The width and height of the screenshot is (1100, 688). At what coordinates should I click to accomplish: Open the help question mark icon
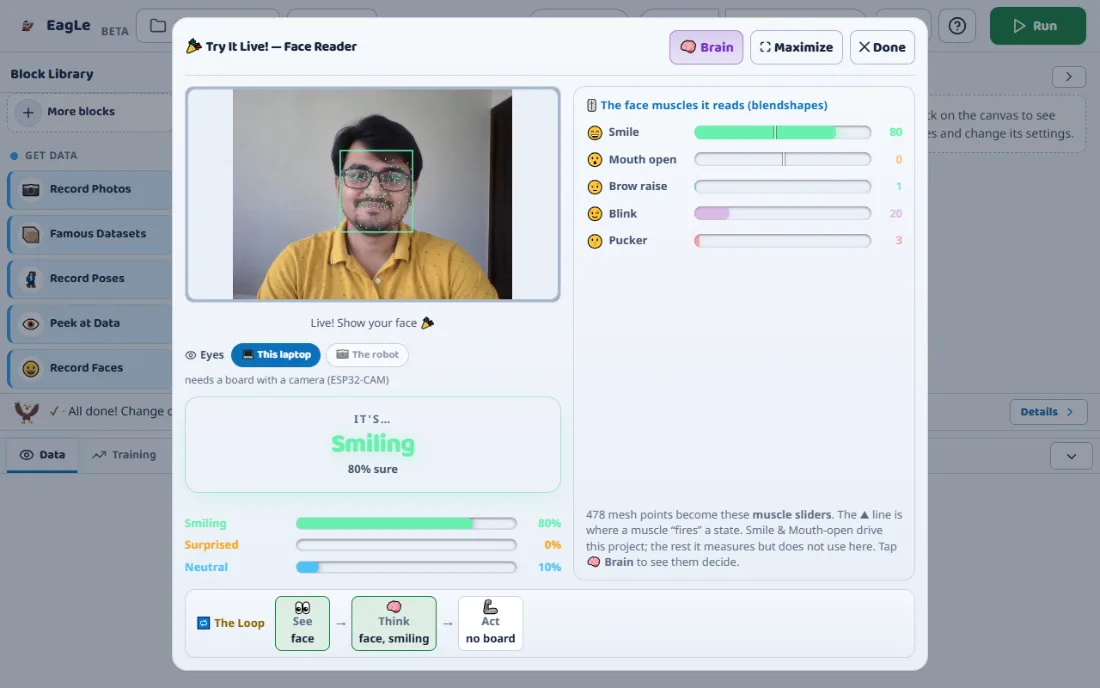pos(957,26)
